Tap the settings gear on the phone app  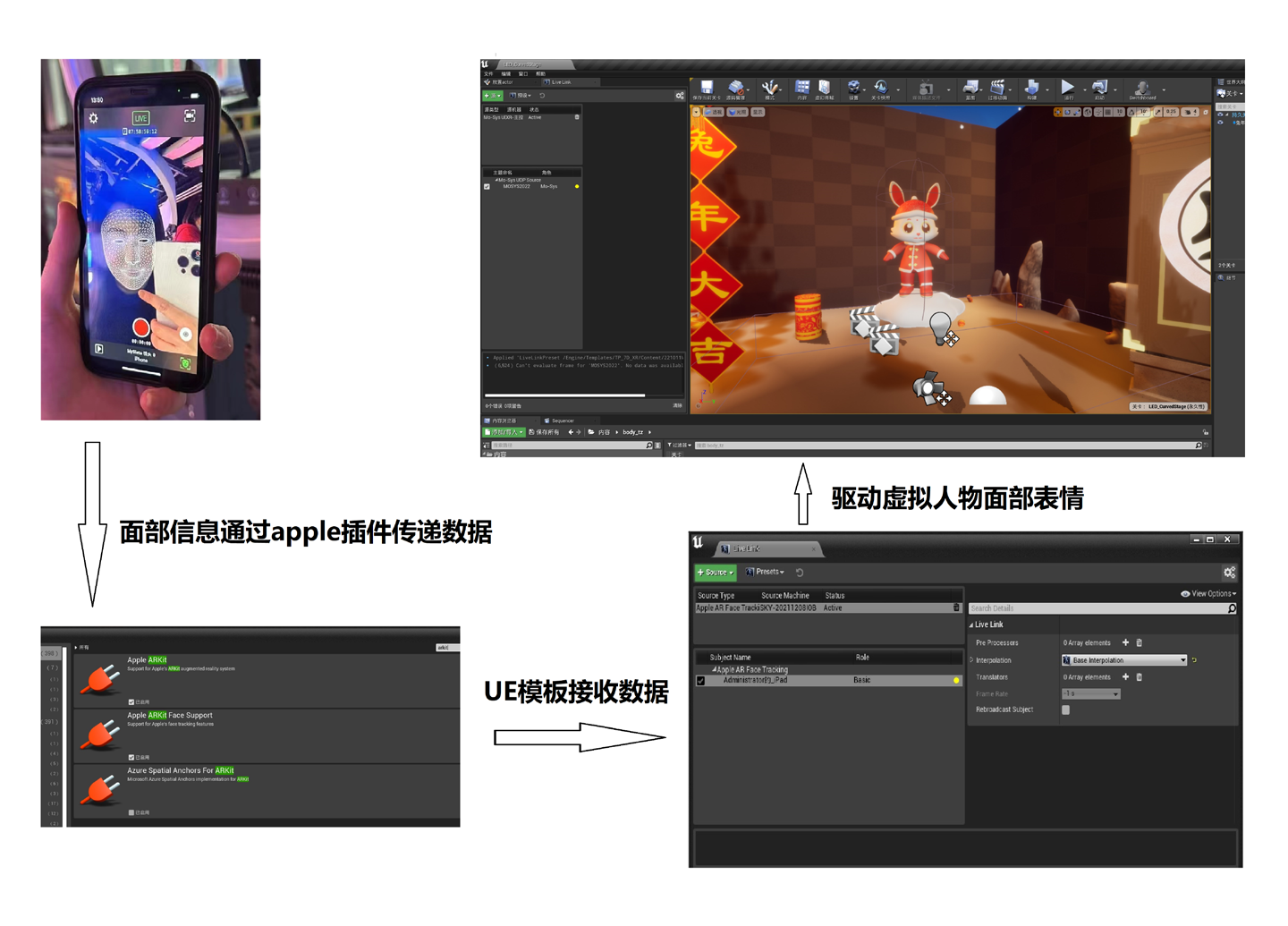93,118
